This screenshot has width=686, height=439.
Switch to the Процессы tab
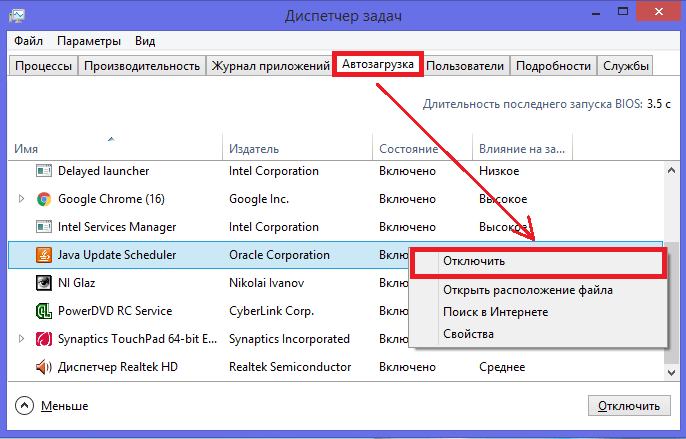[x=43, y=66]
